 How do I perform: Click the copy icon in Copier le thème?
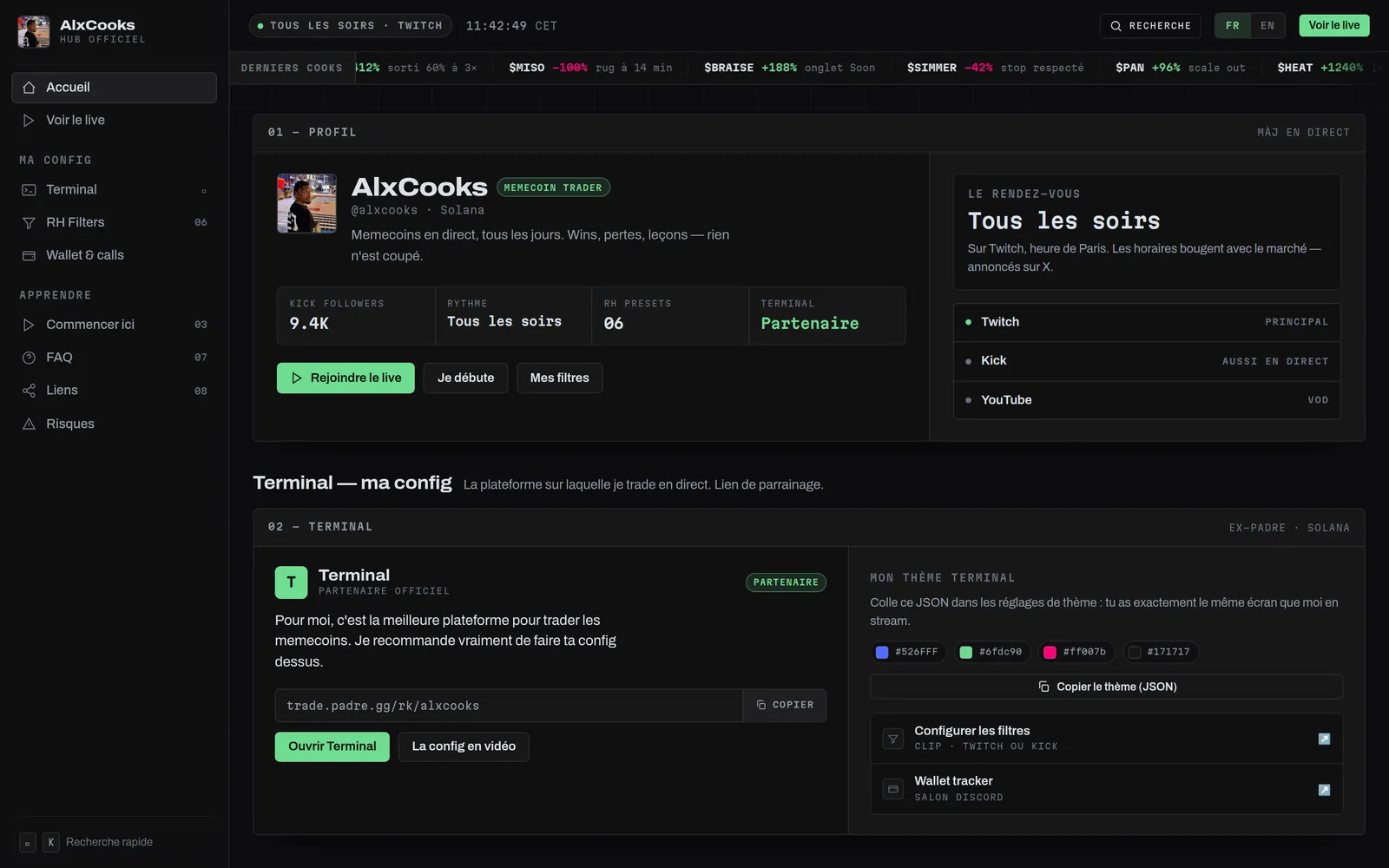coord(1043,687)
